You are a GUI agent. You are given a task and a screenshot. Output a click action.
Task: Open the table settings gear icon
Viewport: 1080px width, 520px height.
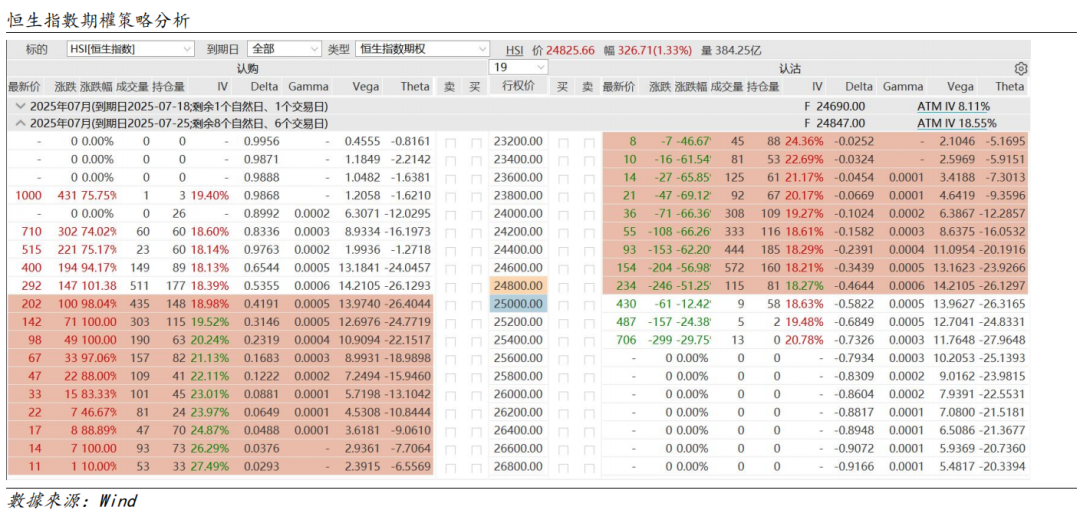(x=1021, y=68)
